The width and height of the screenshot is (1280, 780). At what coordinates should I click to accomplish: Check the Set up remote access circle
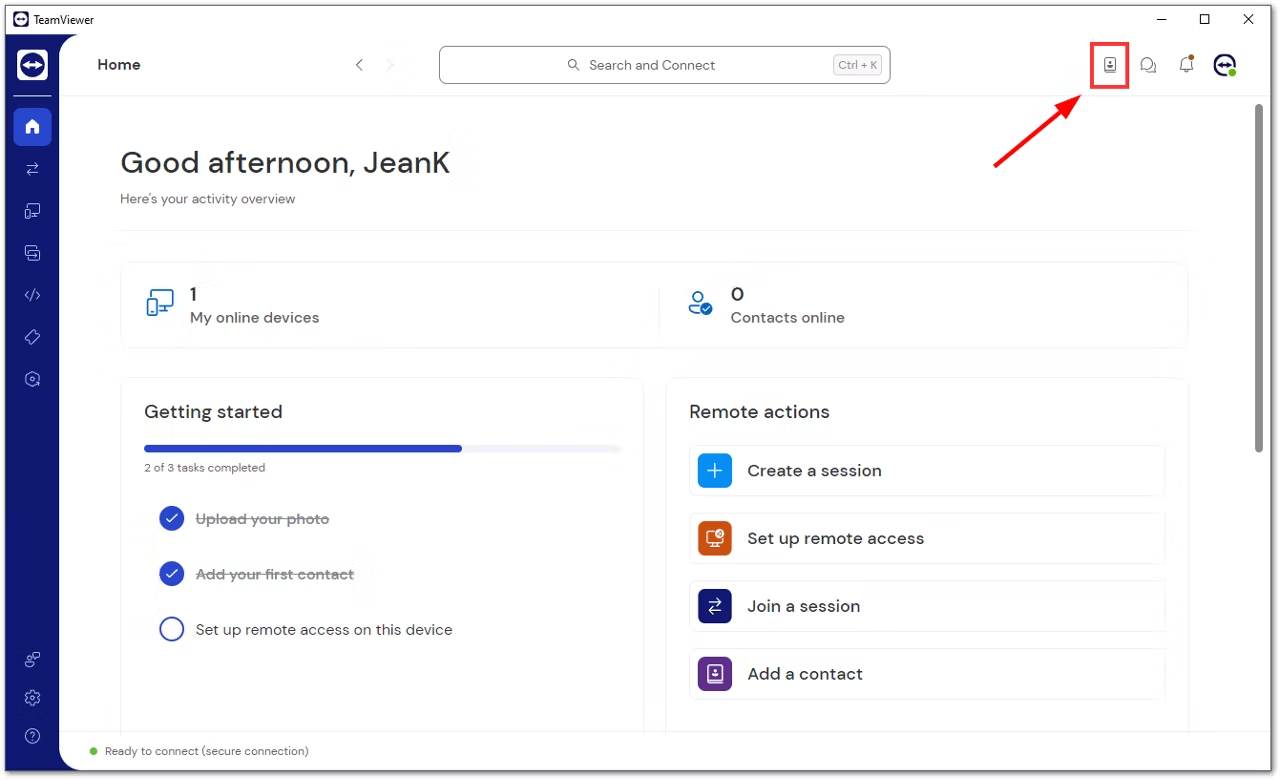[172, 629]
